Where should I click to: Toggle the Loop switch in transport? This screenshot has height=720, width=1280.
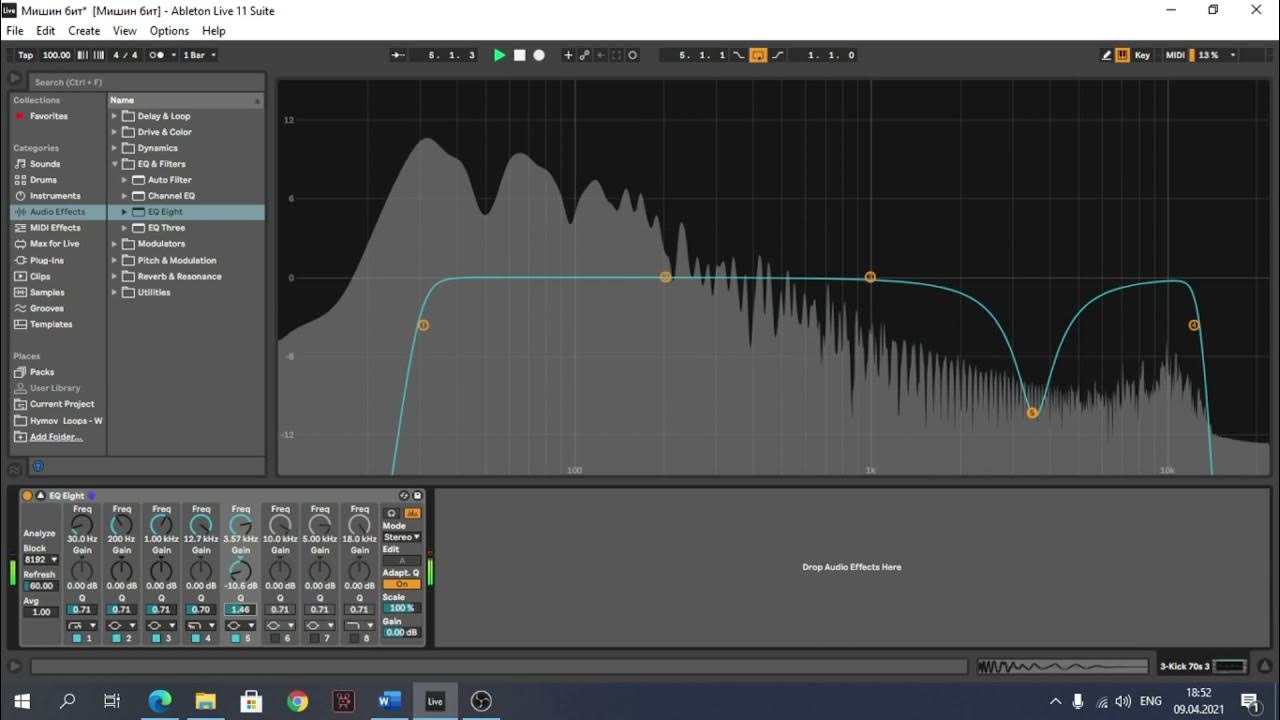[758, 55]
